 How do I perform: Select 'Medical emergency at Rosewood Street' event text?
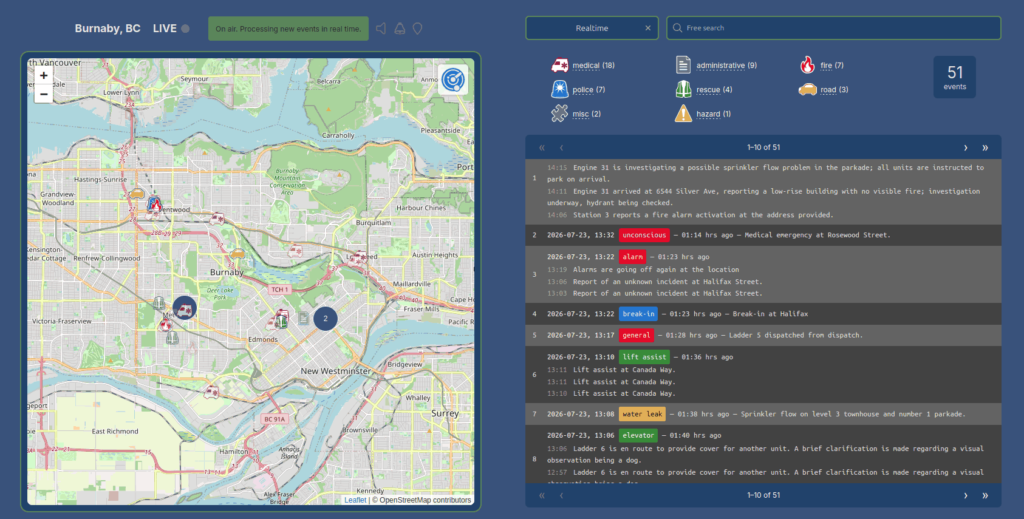(818, 235)
